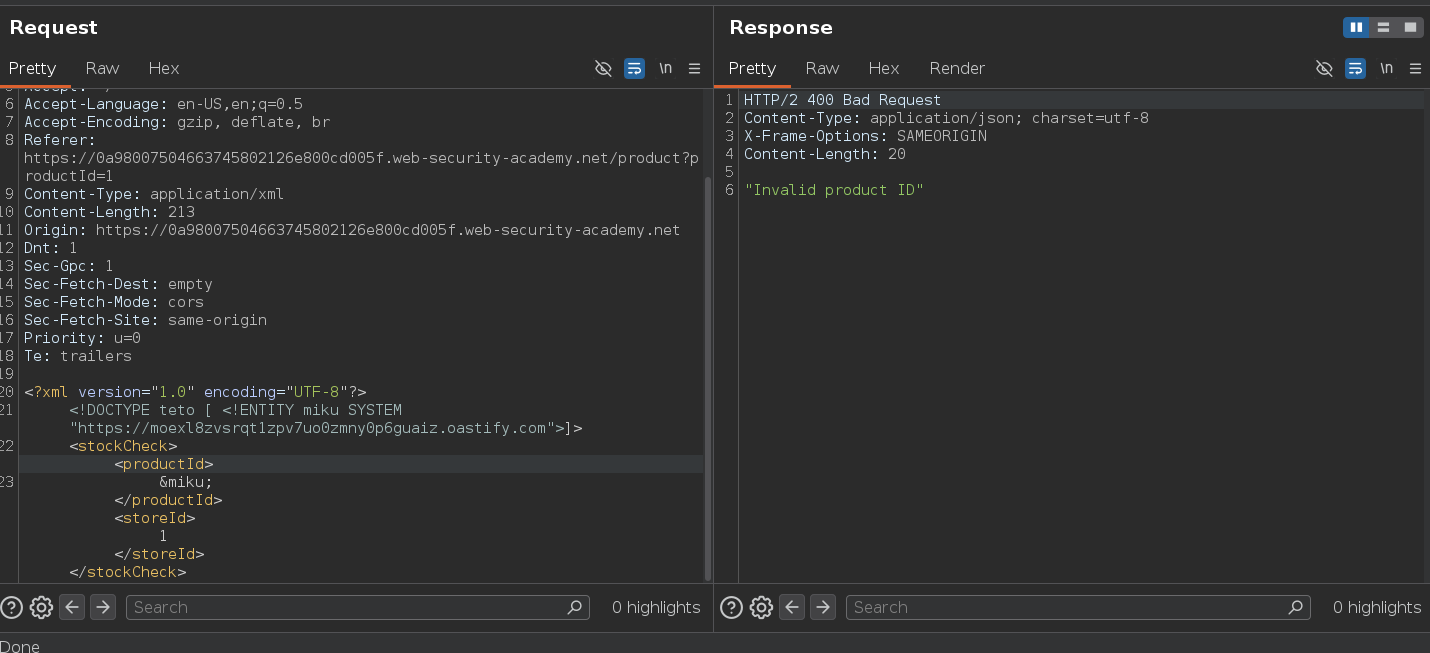Switch to the Response Raw tab
Viewport: 1430px width, 653px height.
point(822,68)
